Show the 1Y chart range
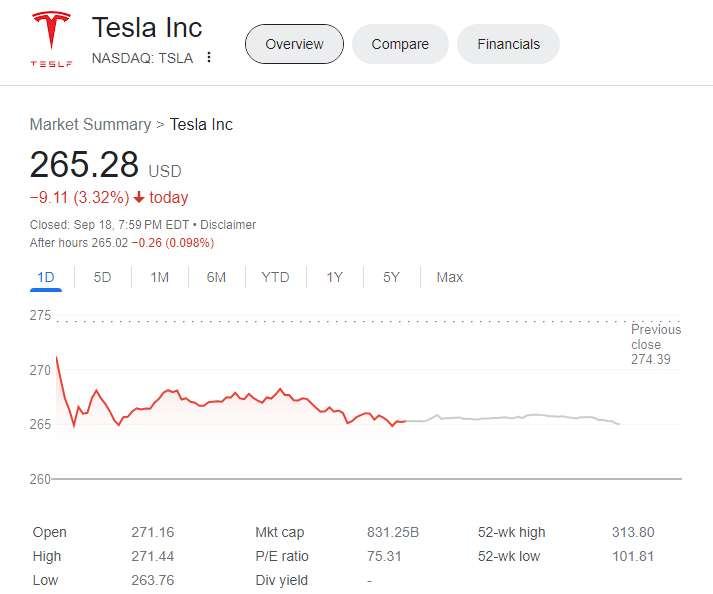Viewport: 713px width, 594px height. pos(334,277)
